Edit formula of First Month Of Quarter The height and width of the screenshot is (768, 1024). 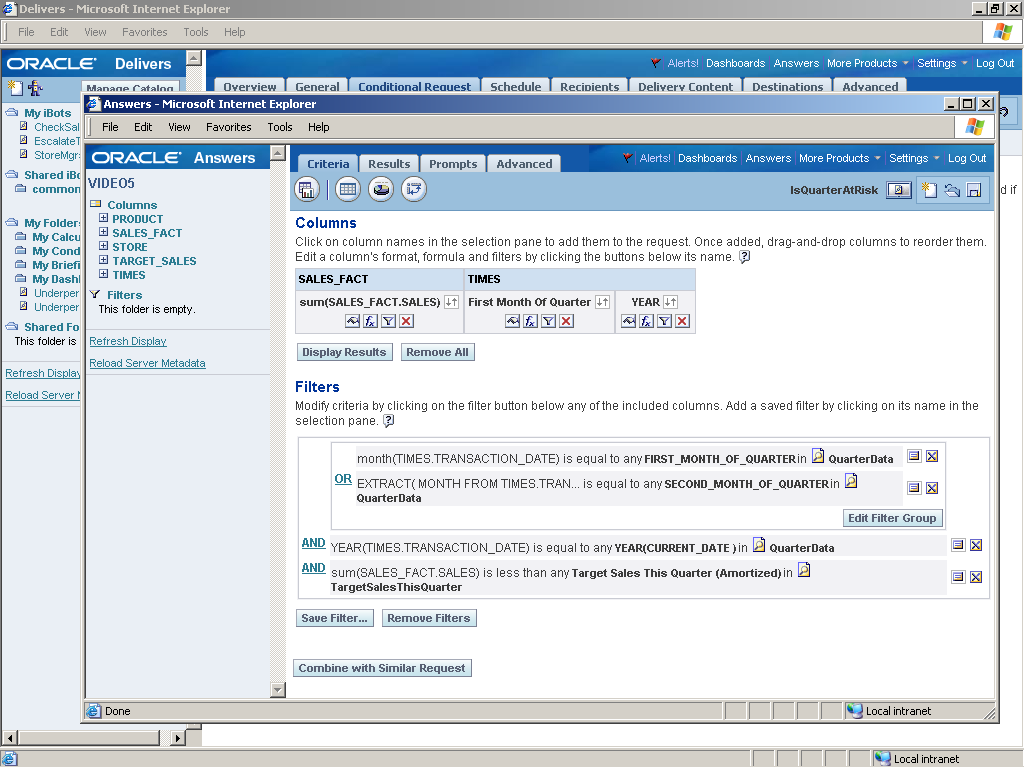(530, 321)
